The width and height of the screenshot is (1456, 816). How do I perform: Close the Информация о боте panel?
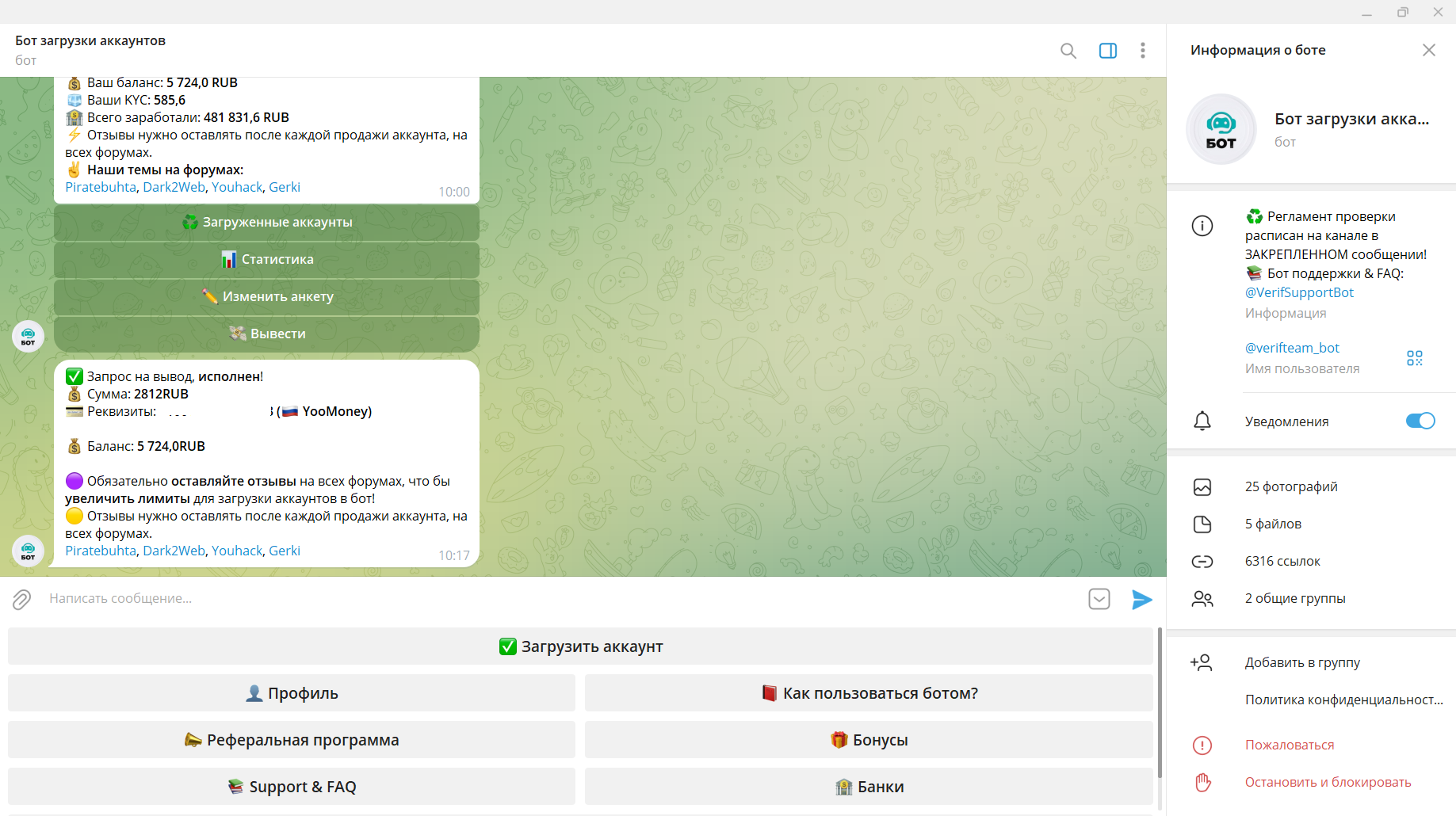click(x=1428, y=50)
